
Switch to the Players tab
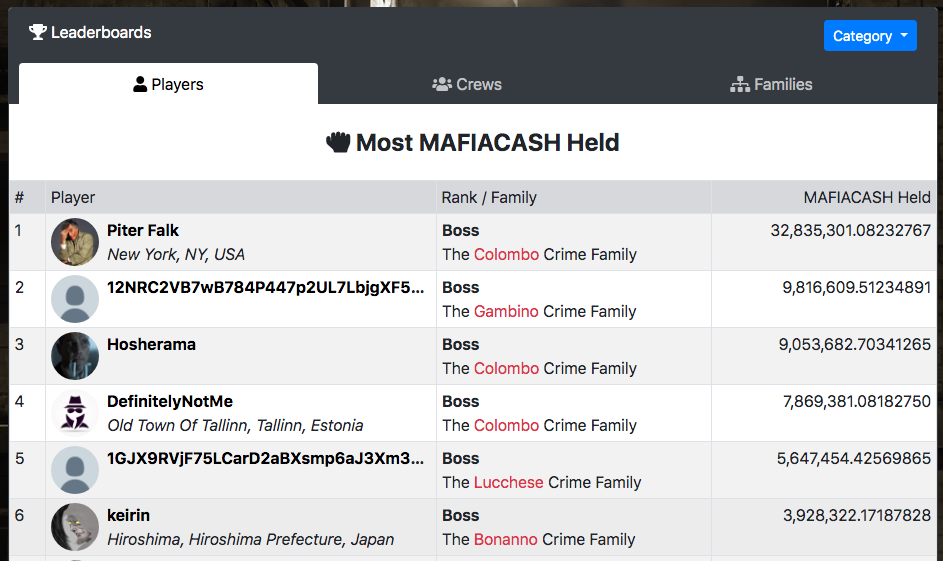tap(168, 84)
